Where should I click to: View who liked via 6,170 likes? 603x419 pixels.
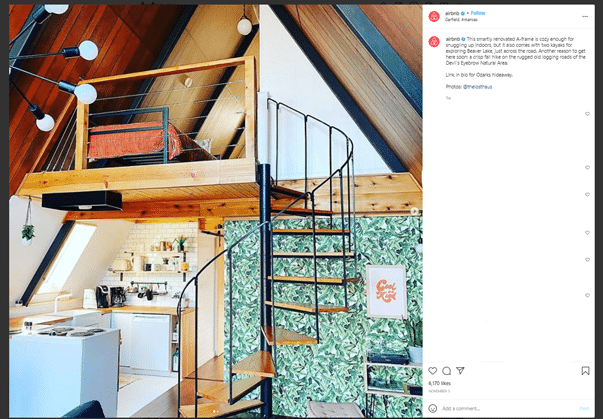click(440, 383)
